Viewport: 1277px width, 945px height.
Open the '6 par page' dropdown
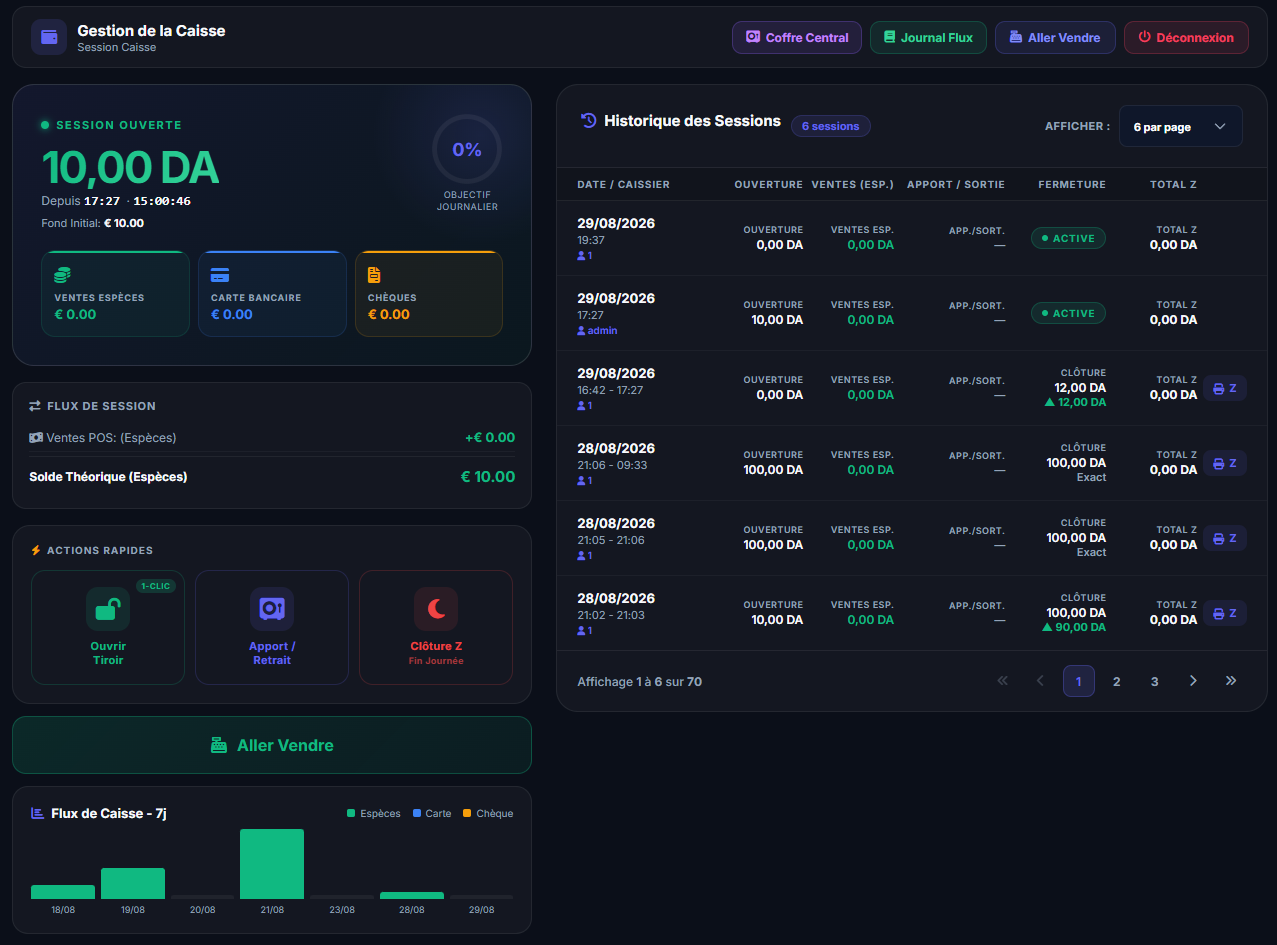point(1180,127)
